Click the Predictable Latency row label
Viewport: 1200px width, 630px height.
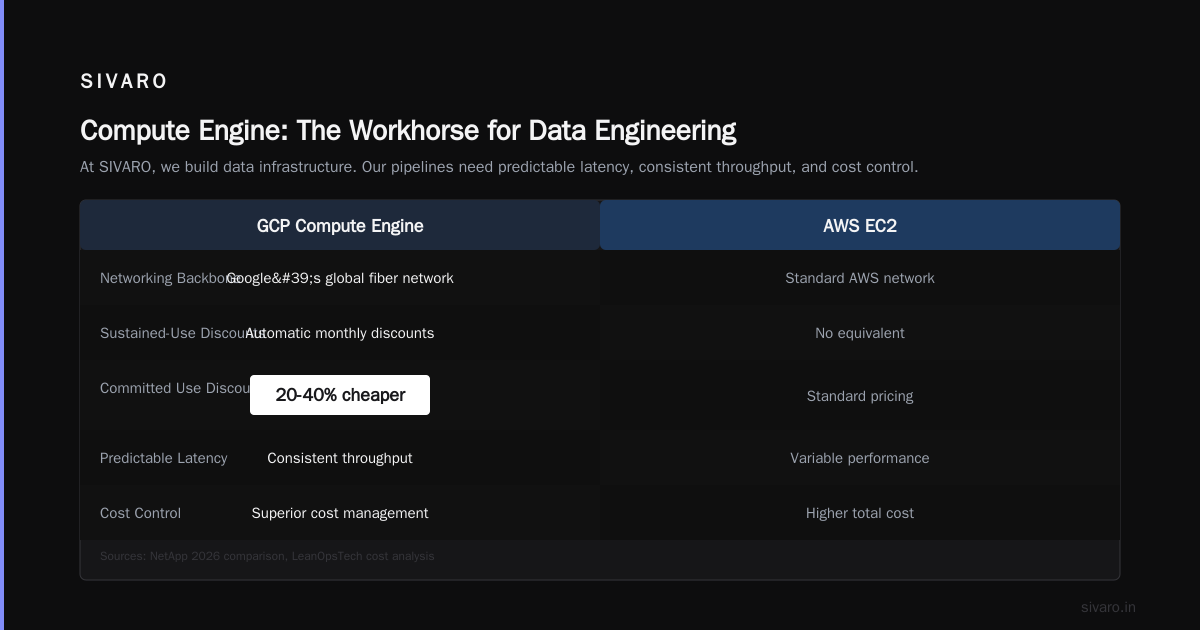click(164, 458)
